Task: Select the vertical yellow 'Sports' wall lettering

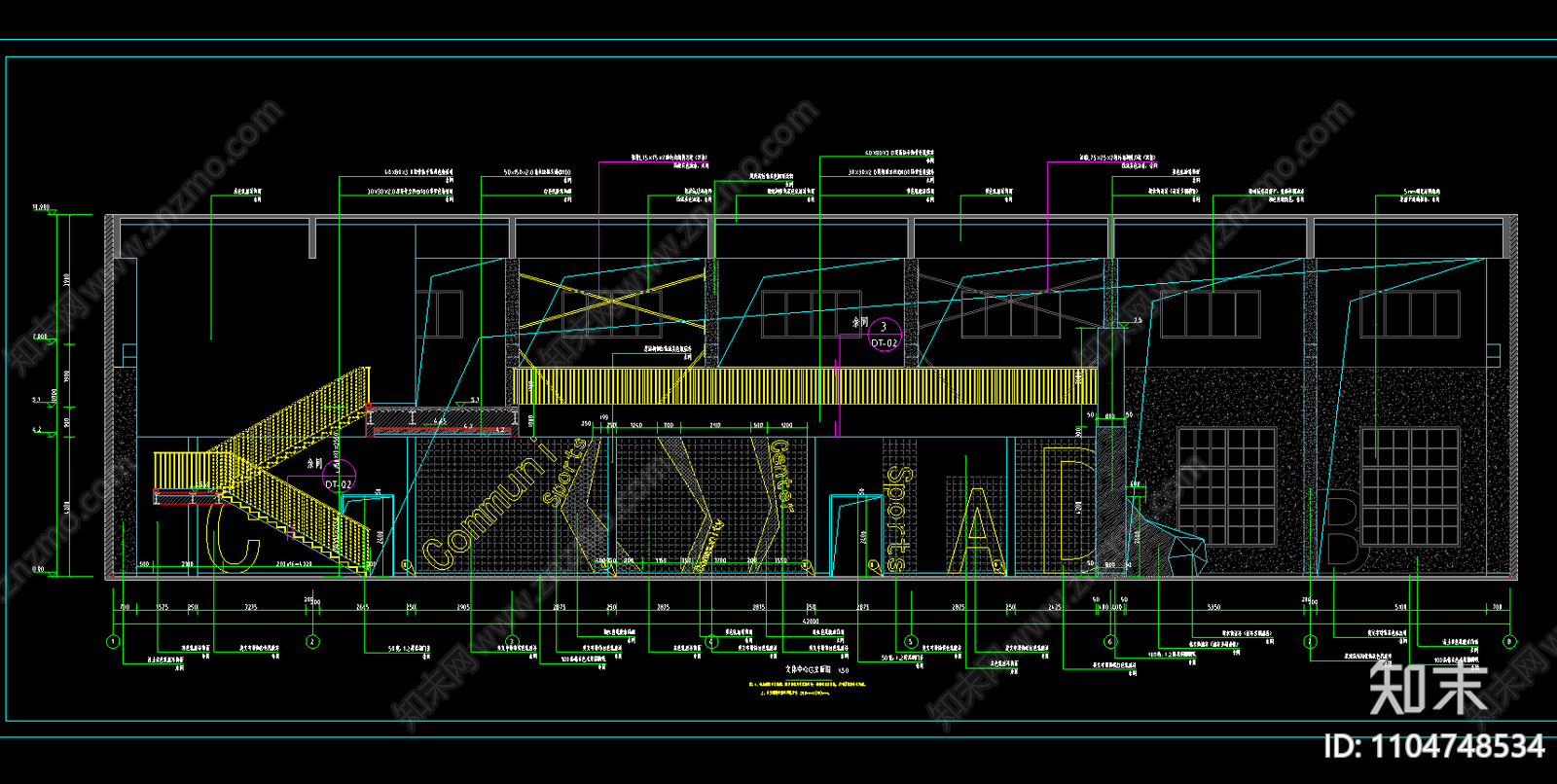Action: tap(897, 518)
